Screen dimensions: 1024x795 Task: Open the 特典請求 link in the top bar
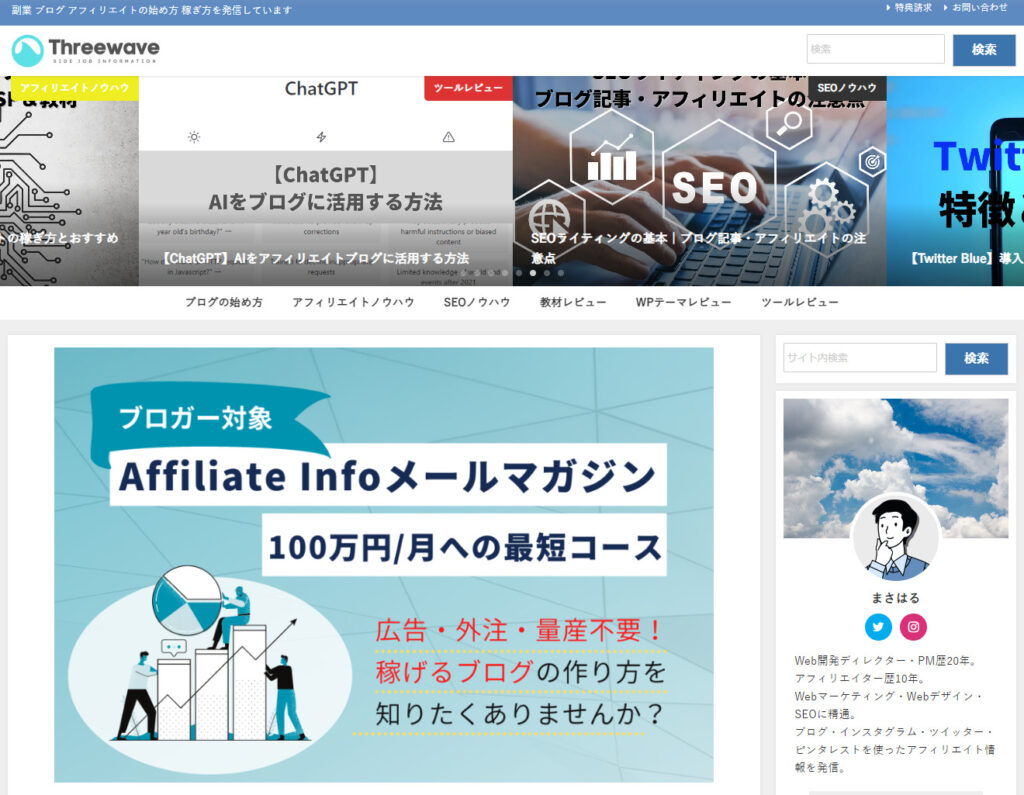tap(912, 8)
